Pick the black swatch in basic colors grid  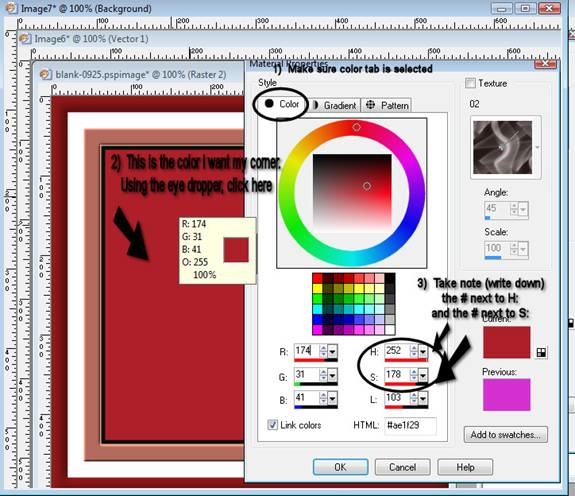(x=390, y=278)
